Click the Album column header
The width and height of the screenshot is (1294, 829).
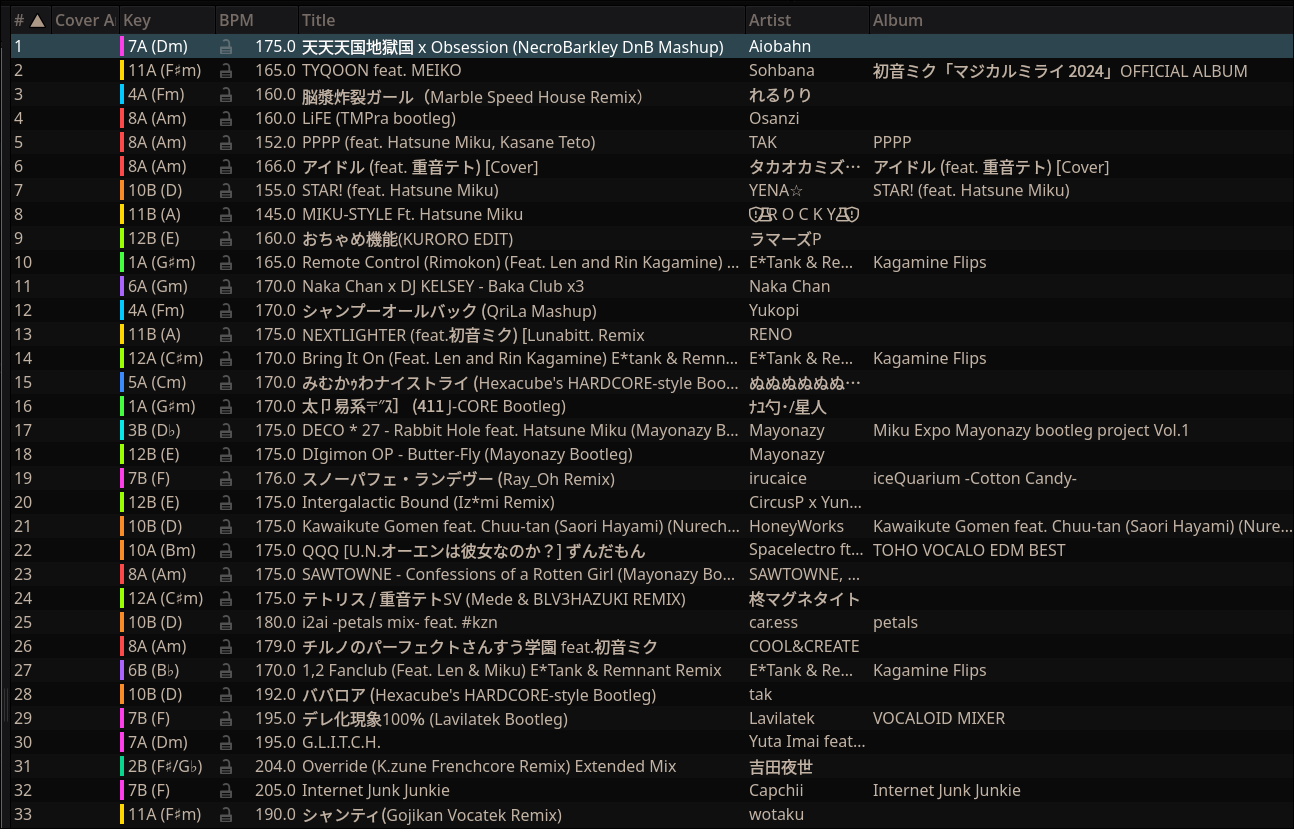(897, 20)
